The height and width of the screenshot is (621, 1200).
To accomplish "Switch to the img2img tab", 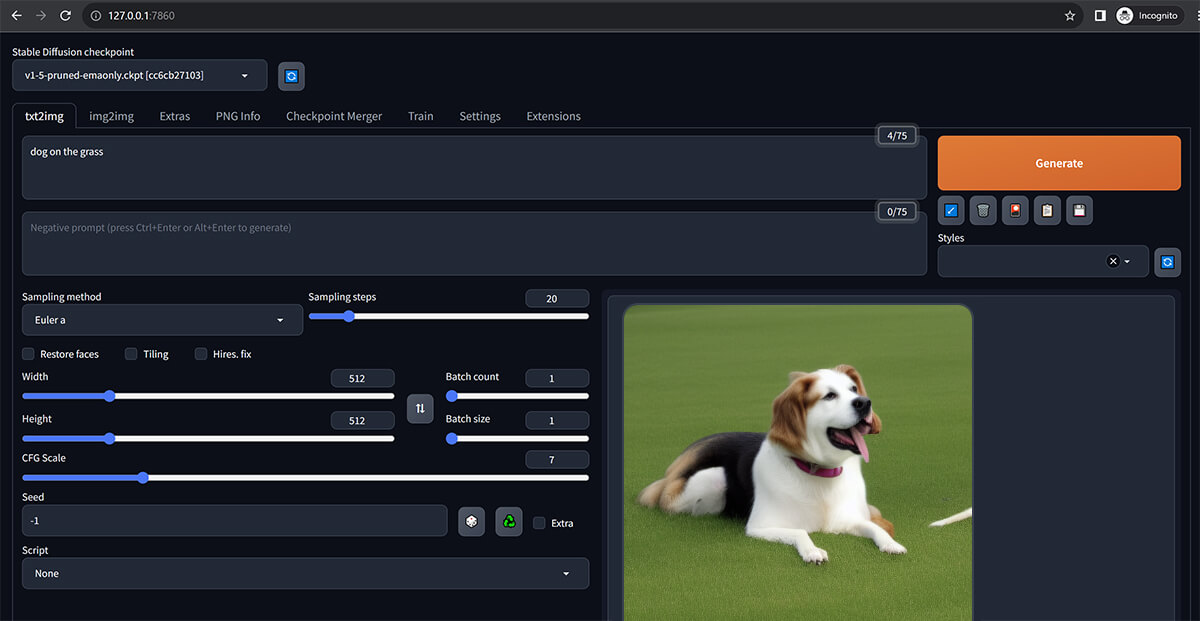I will [x=111, y=116].
